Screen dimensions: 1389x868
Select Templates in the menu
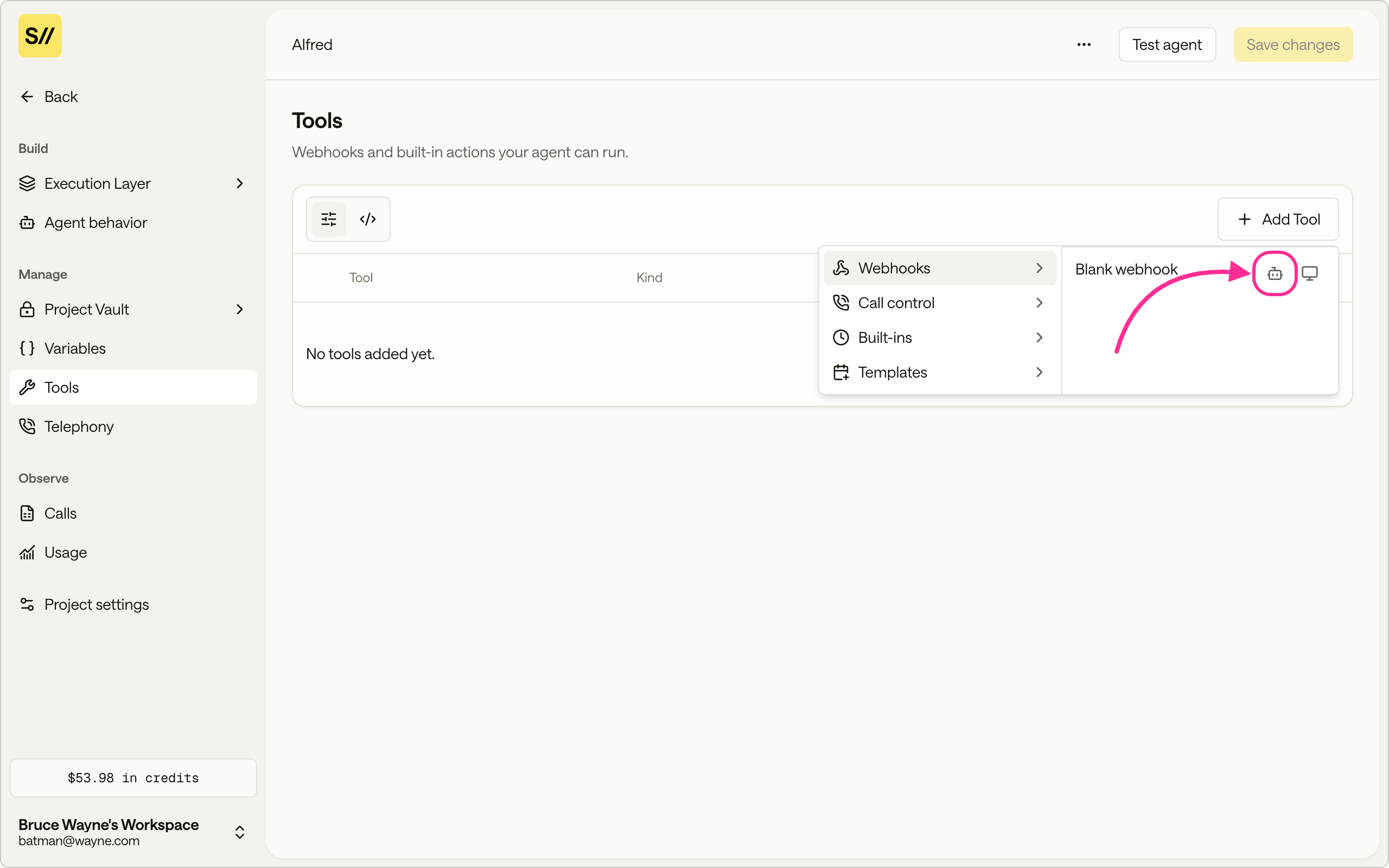click(940, 372)
